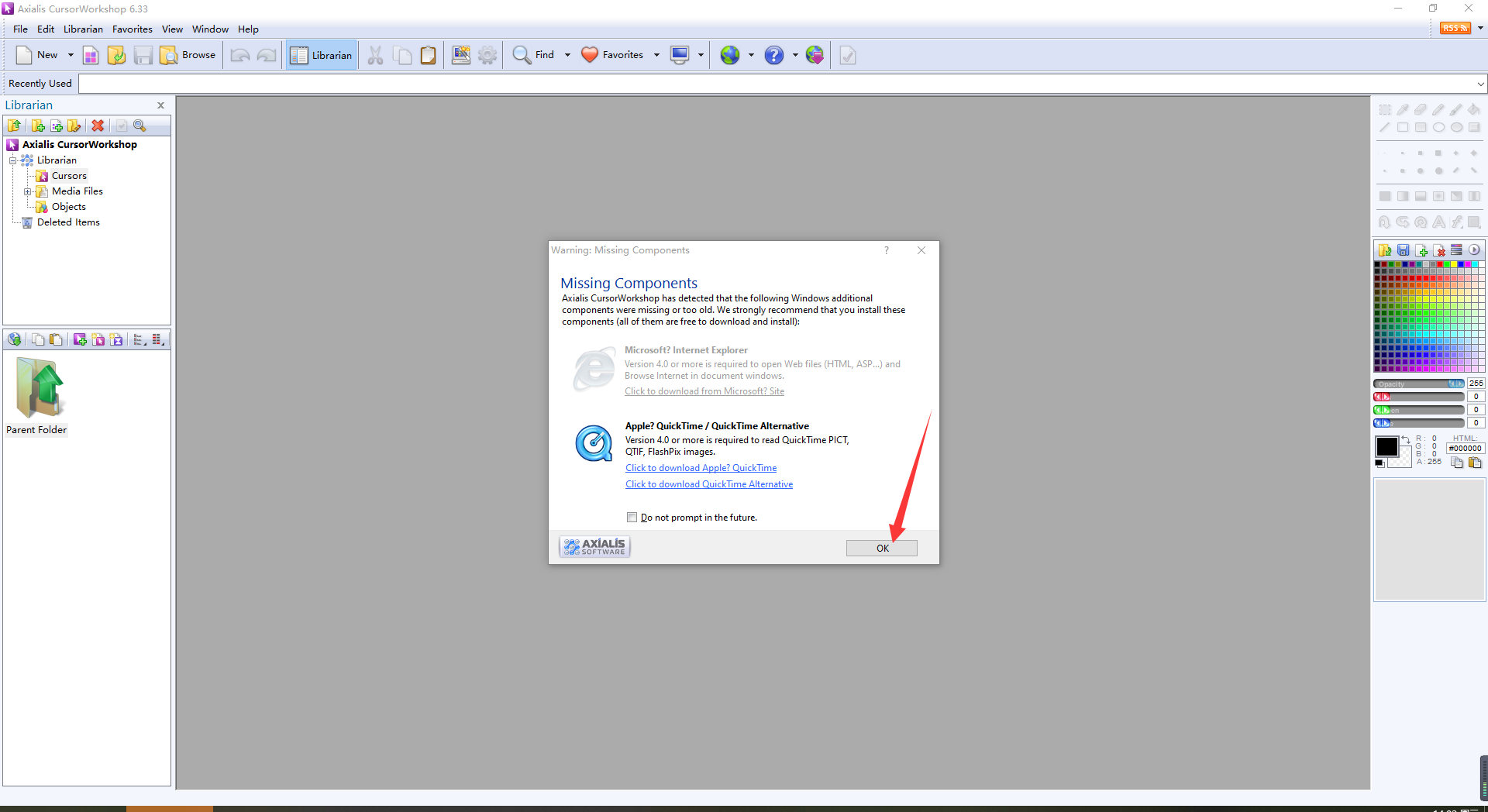This screenshot has height=812, width=1488.
Task: Click the Librarian add file icon
Action: click(x=57, y=126)
